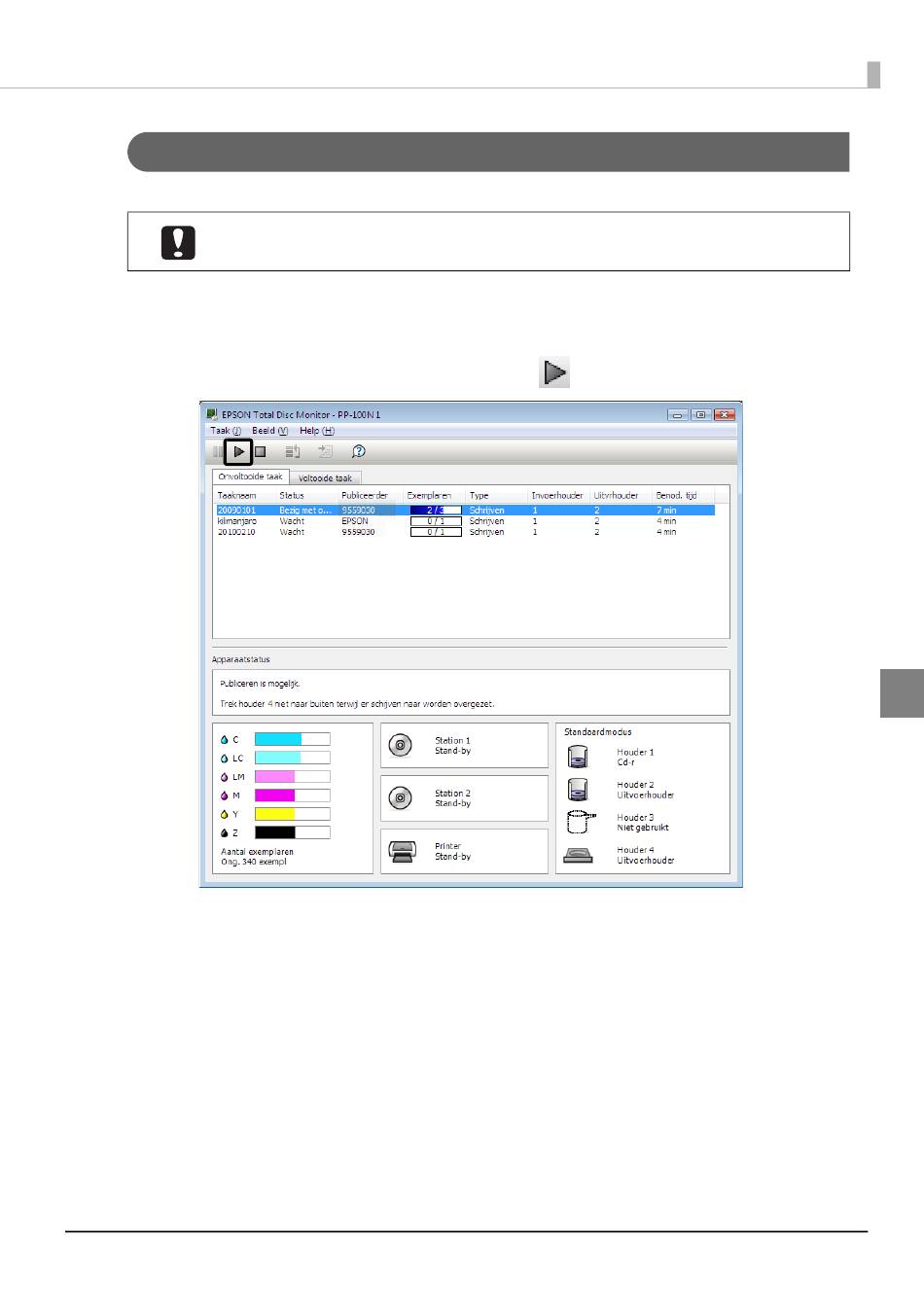
Task: Click the prioritize task toolbar icon
Action: click(292, 451)
